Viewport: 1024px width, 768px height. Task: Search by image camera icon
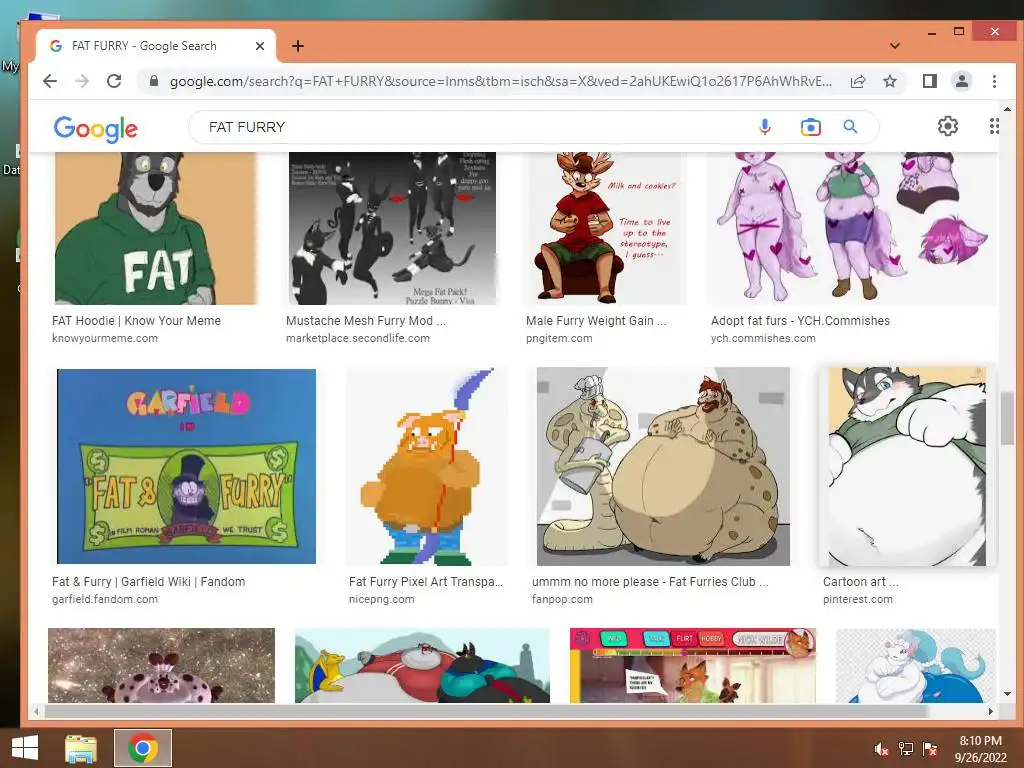point(810,127)
